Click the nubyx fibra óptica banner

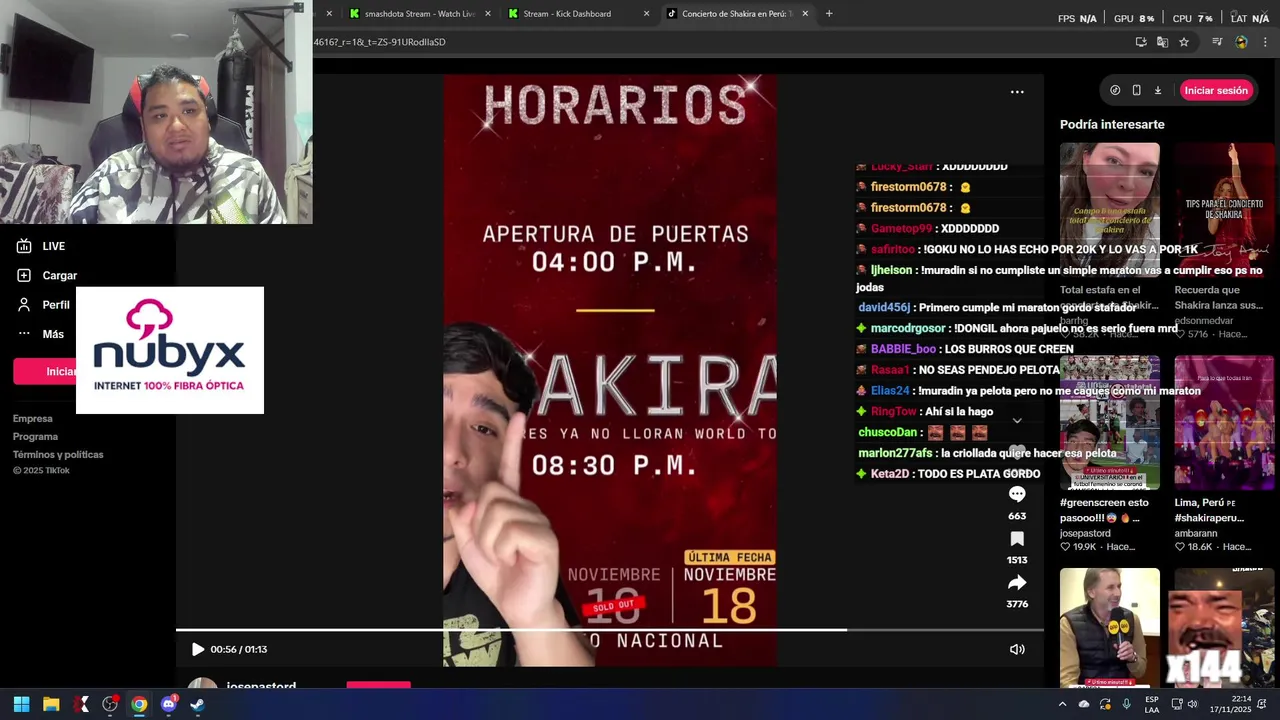point(170,350)
